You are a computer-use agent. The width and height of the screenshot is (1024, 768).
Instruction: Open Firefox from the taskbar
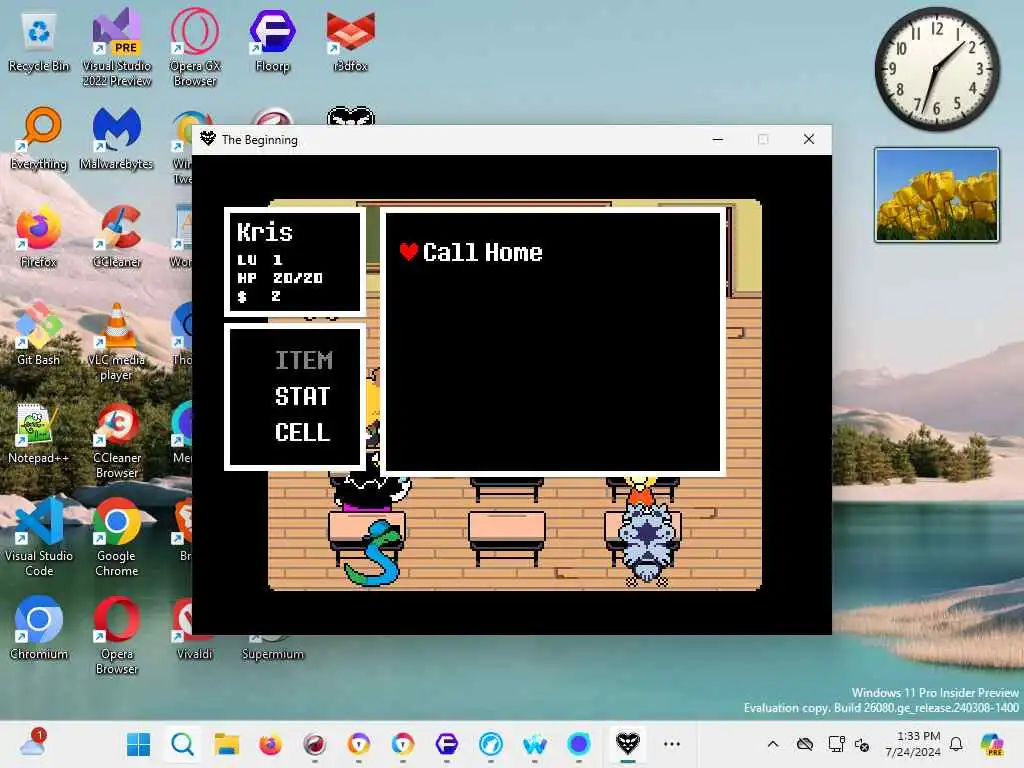point(270,744)
